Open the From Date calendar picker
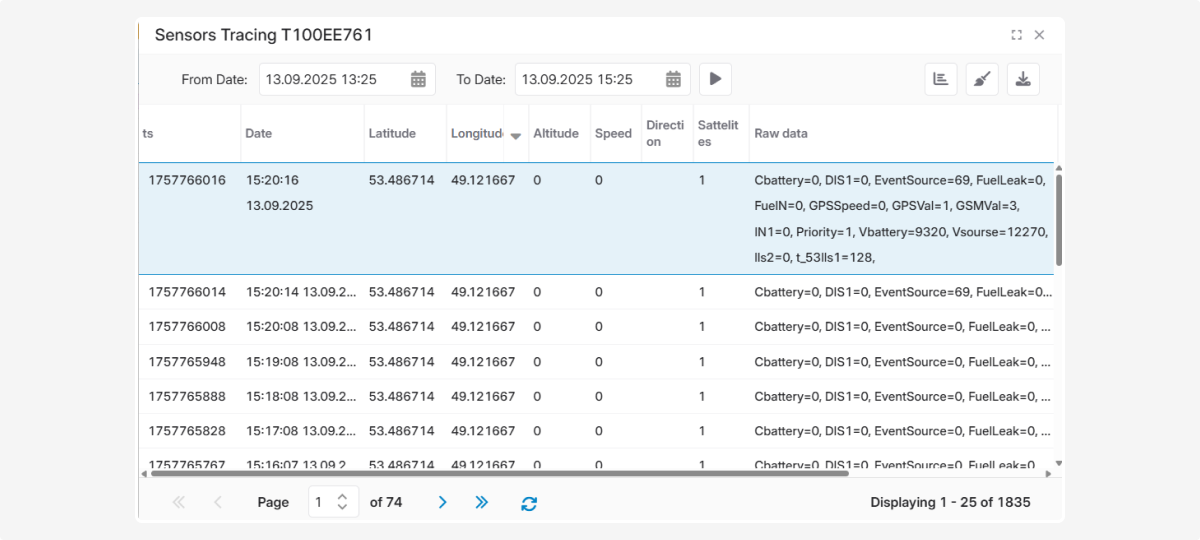This screenshot has width=1200, height=540. [x=419, y=79]
